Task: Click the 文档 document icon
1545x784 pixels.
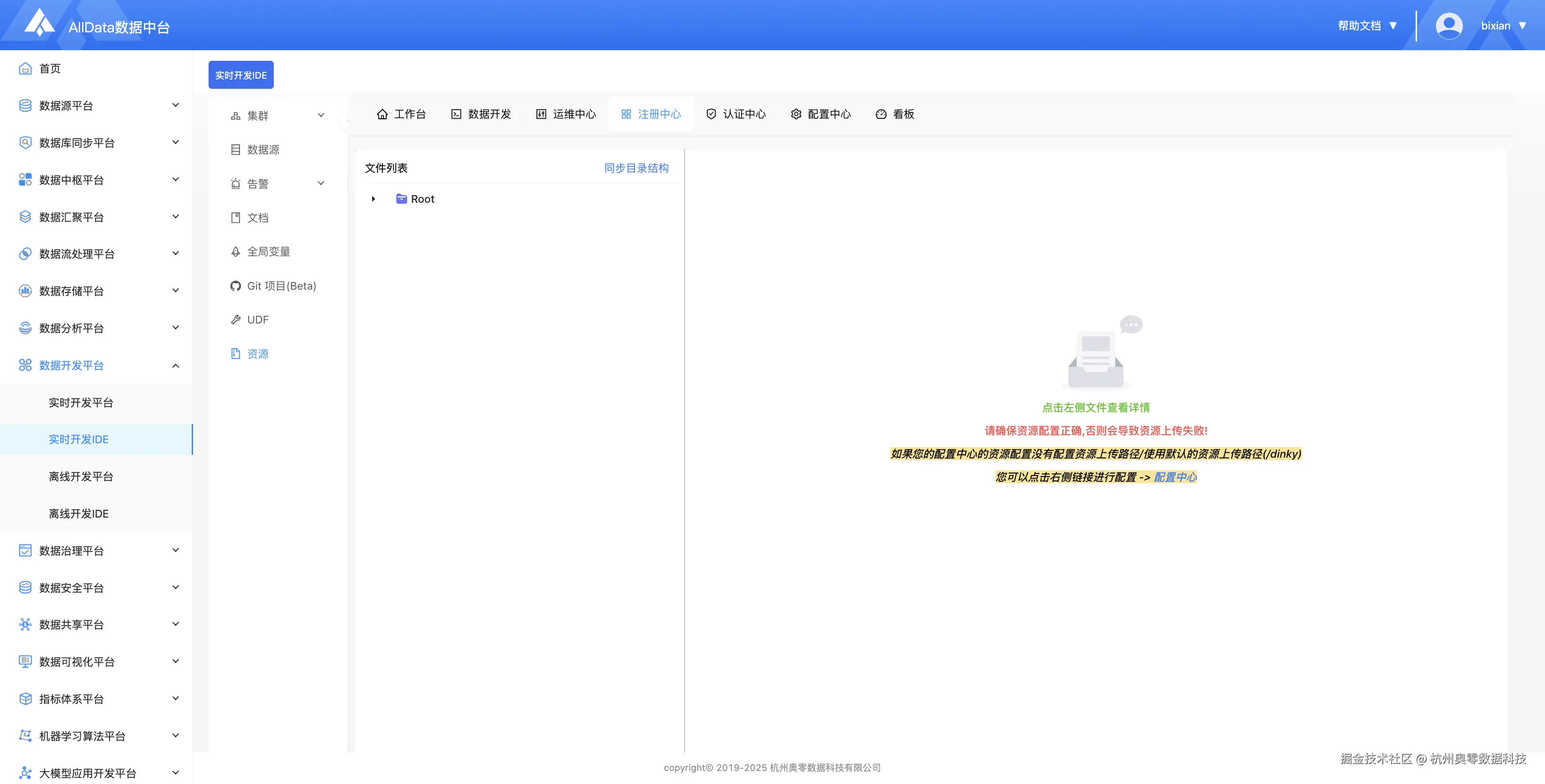Action: click(235, 218)
